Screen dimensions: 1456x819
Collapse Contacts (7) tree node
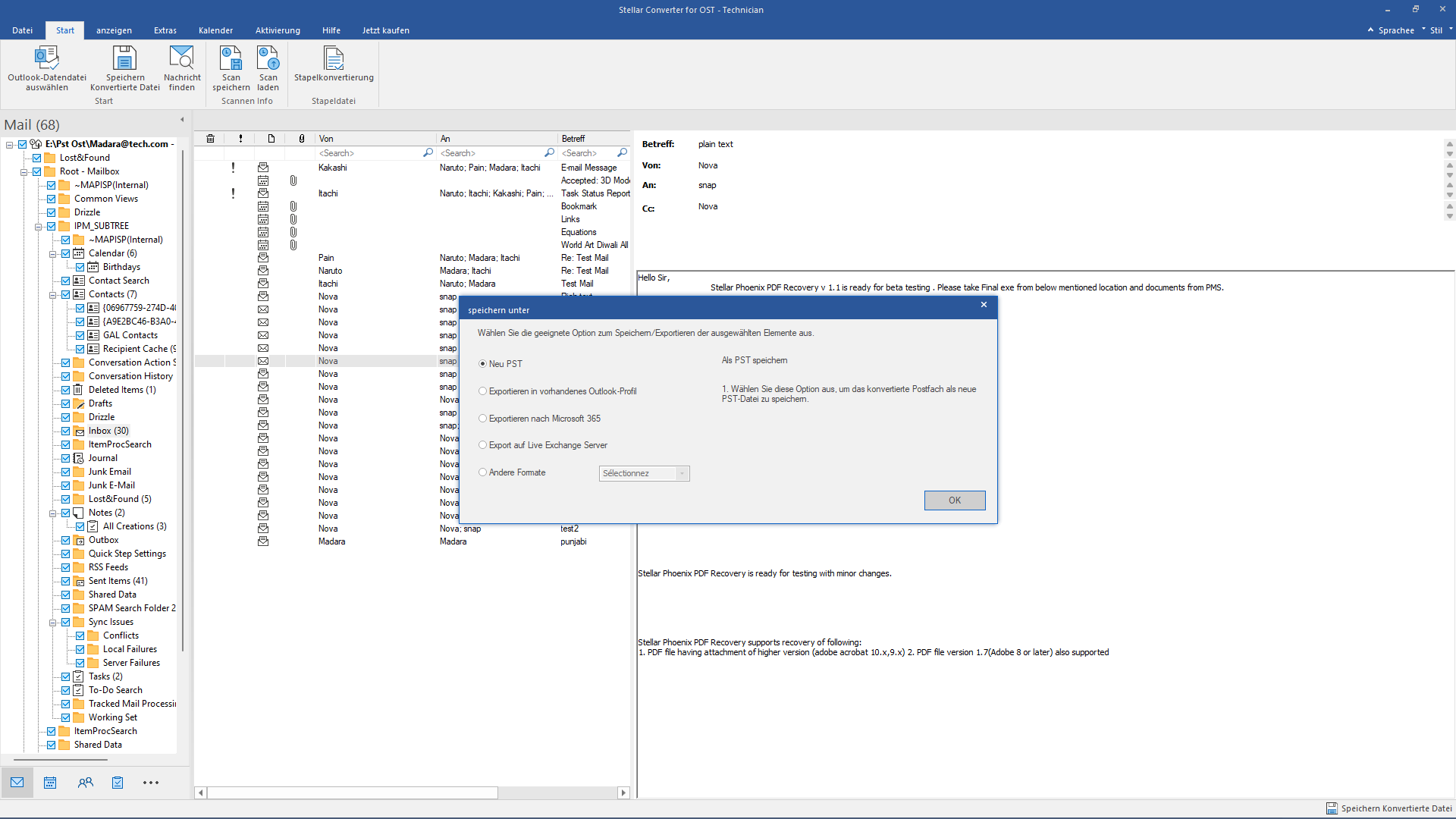point(52,294)
